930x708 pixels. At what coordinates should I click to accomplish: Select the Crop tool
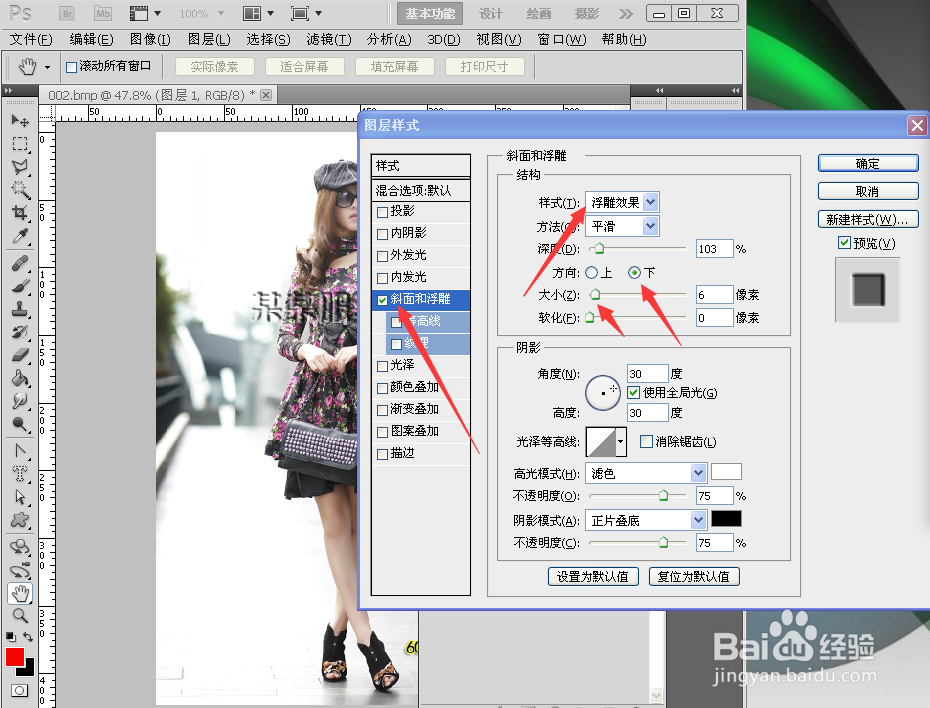[20, 213]
